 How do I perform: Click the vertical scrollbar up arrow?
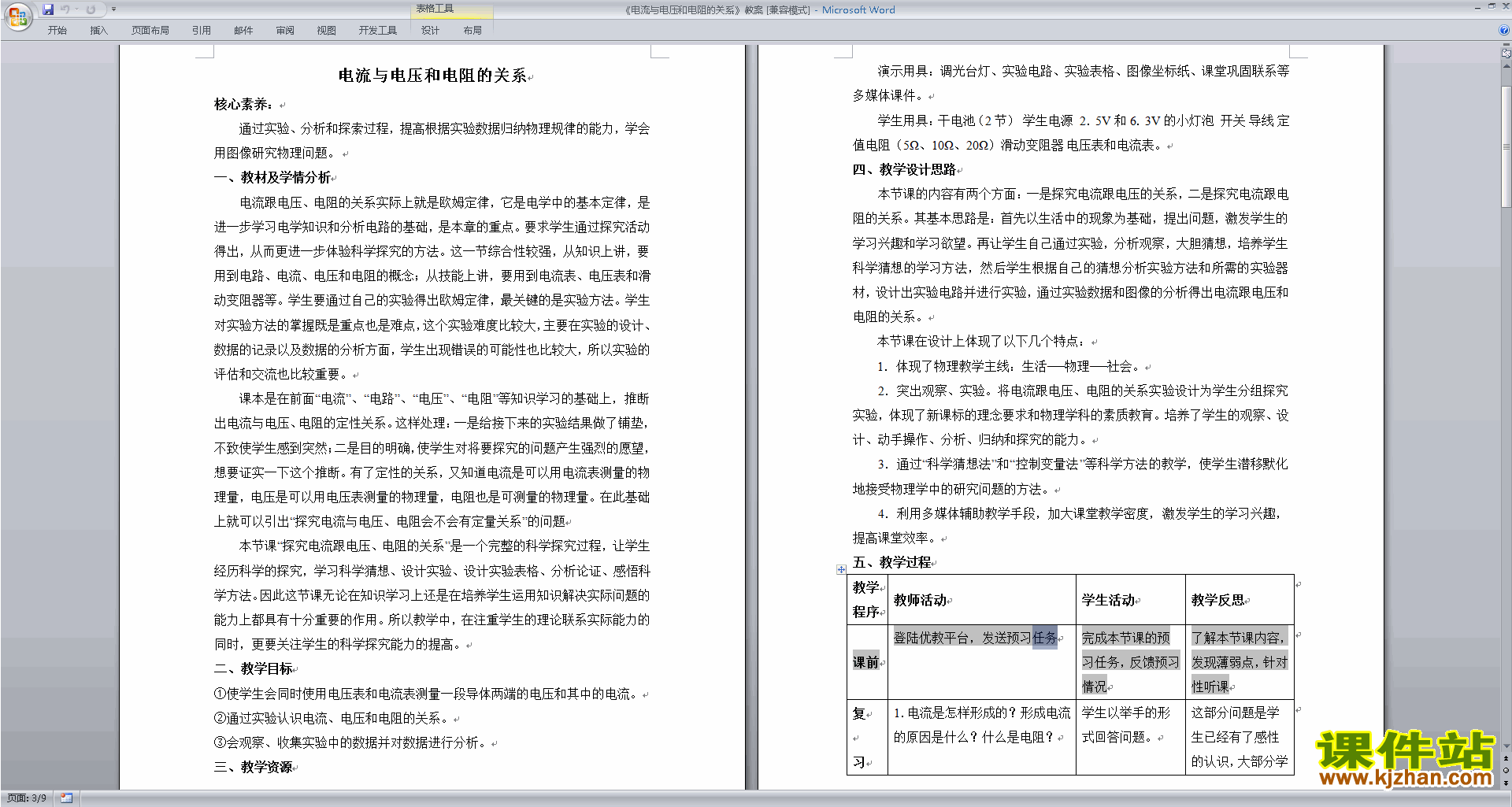(x=1506, y=65)
